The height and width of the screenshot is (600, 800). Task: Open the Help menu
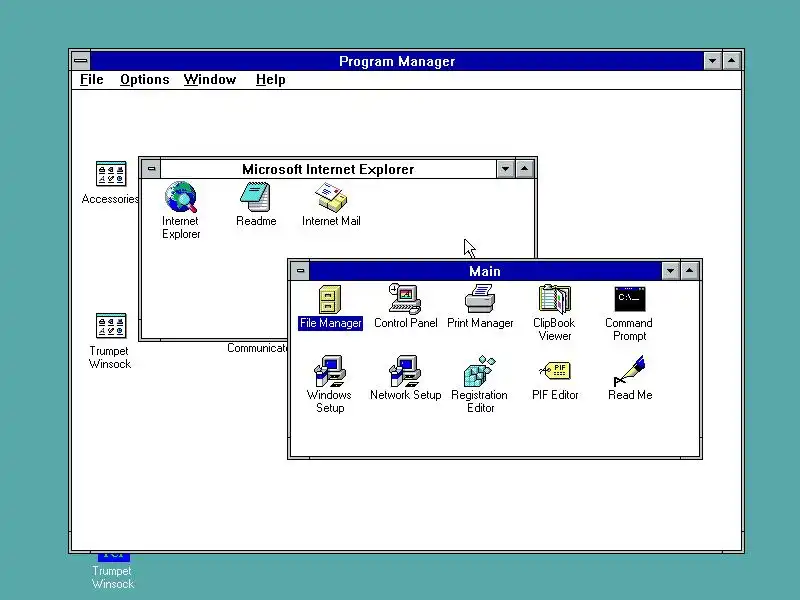[x=270, y=80]
